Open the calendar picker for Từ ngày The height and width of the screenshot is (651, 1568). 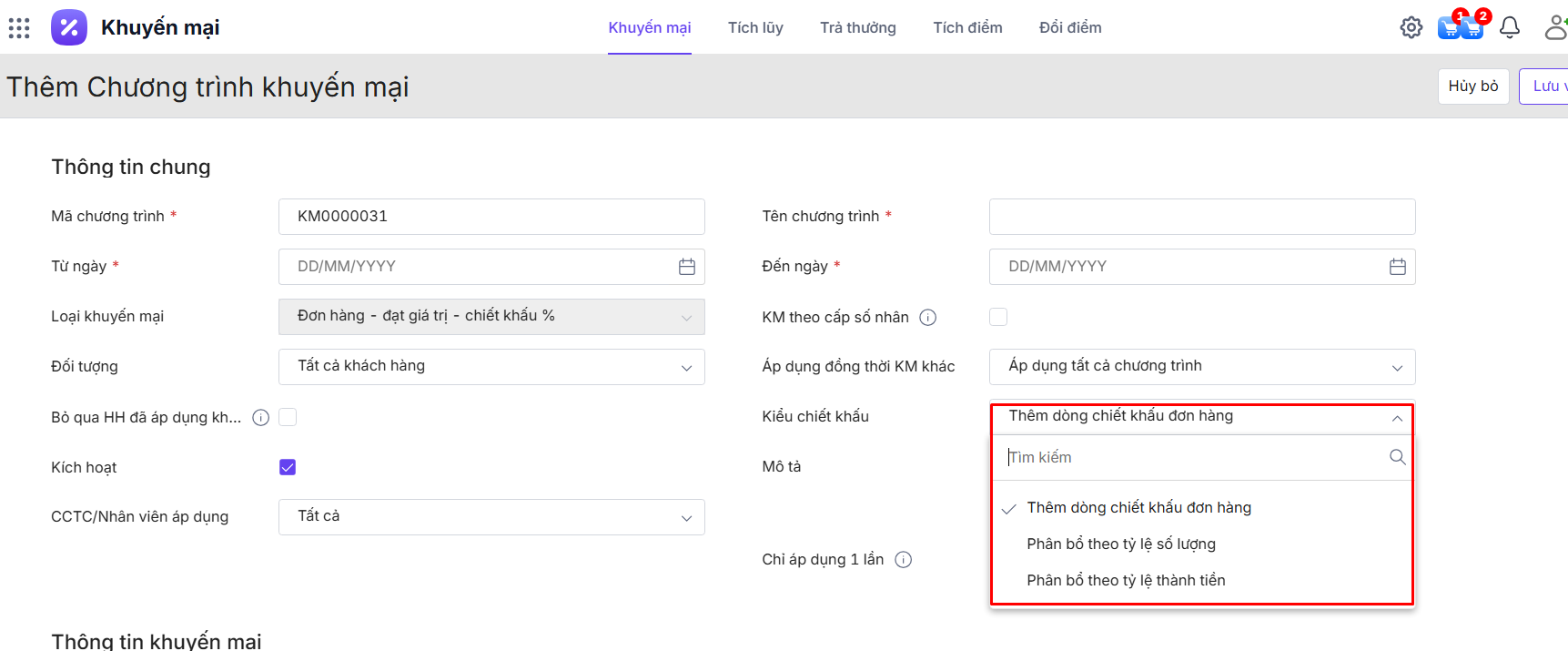pyautogui.click(x=686, y=267)
